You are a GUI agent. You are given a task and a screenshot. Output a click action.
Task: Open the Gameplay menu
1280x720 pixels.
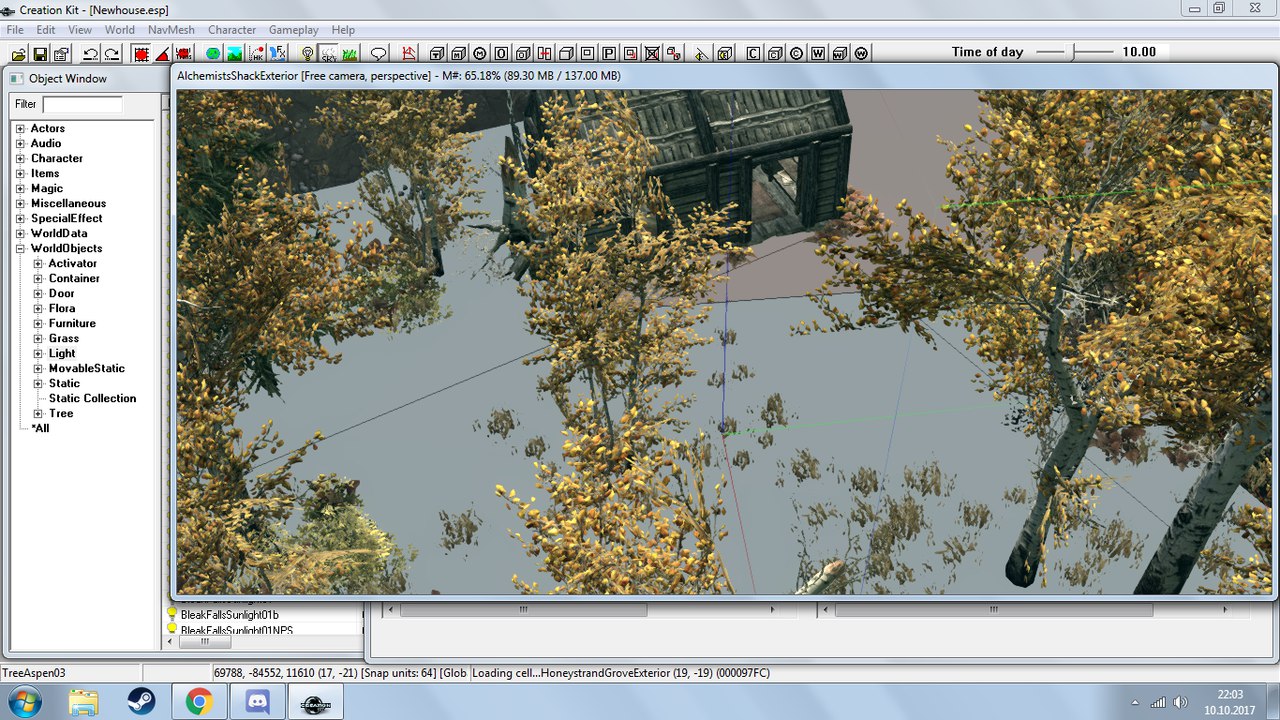[294, 30]
